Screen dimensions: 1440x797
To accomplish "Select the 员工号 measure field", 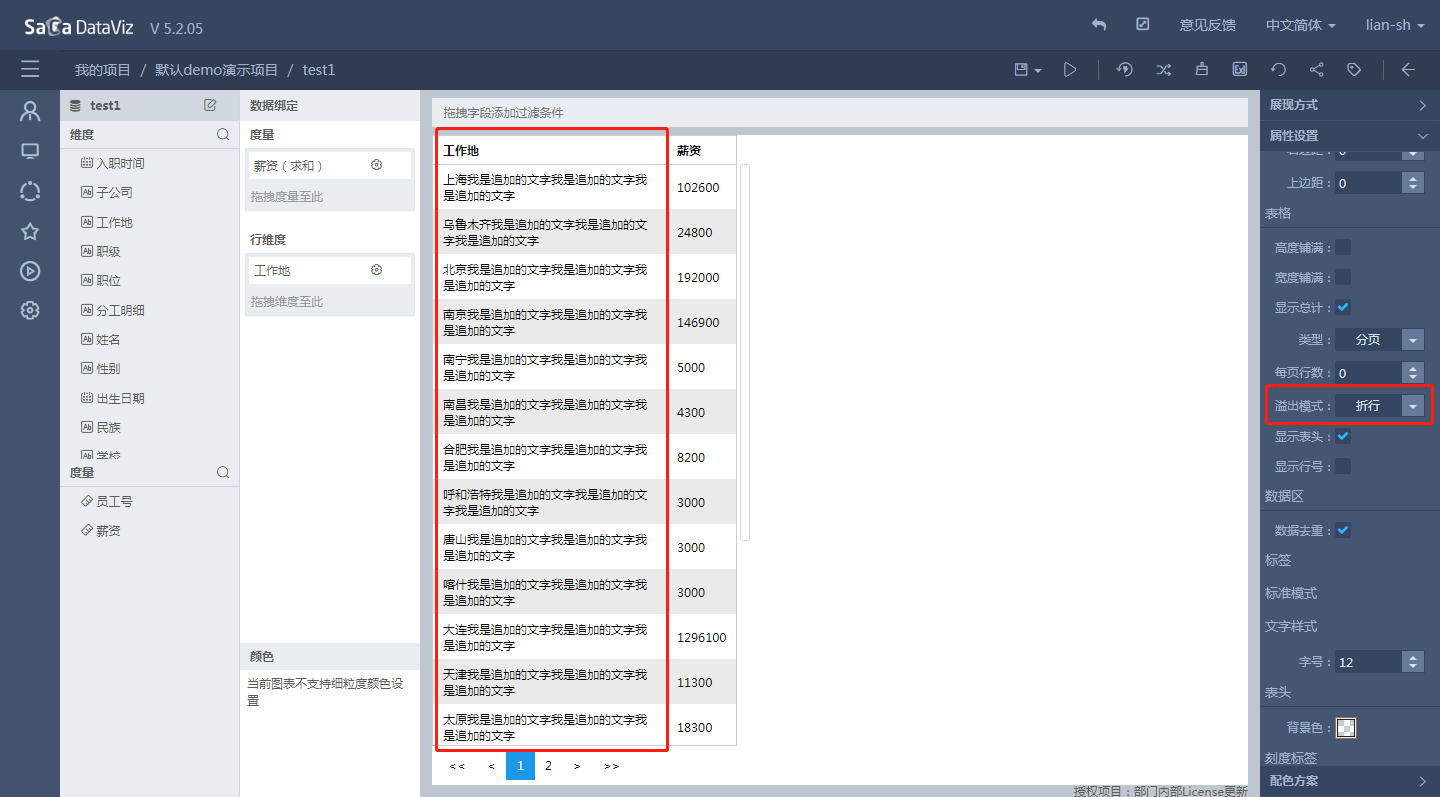I will (107, 502).
